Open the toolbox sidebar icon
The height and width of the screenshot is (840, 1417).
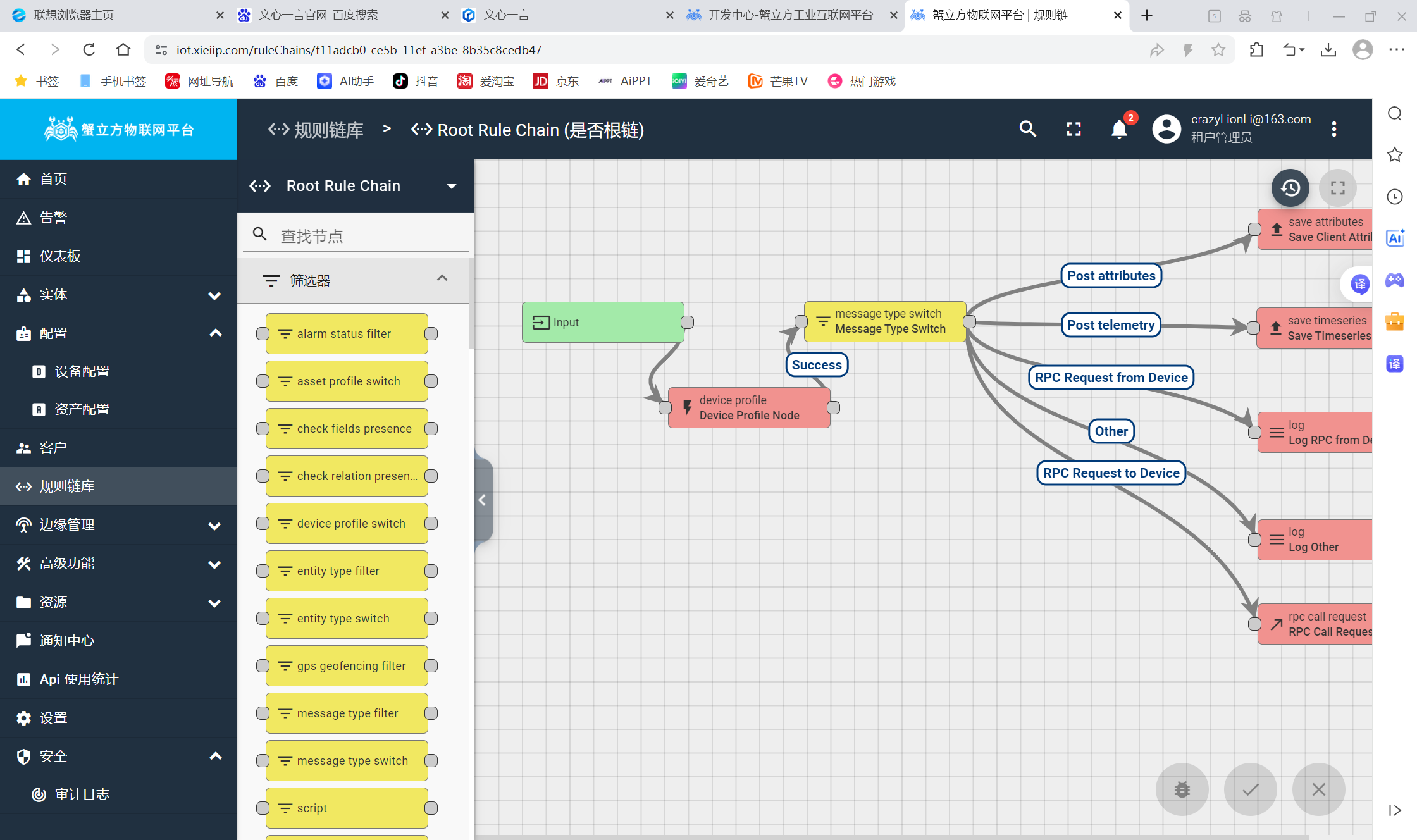1395,321
